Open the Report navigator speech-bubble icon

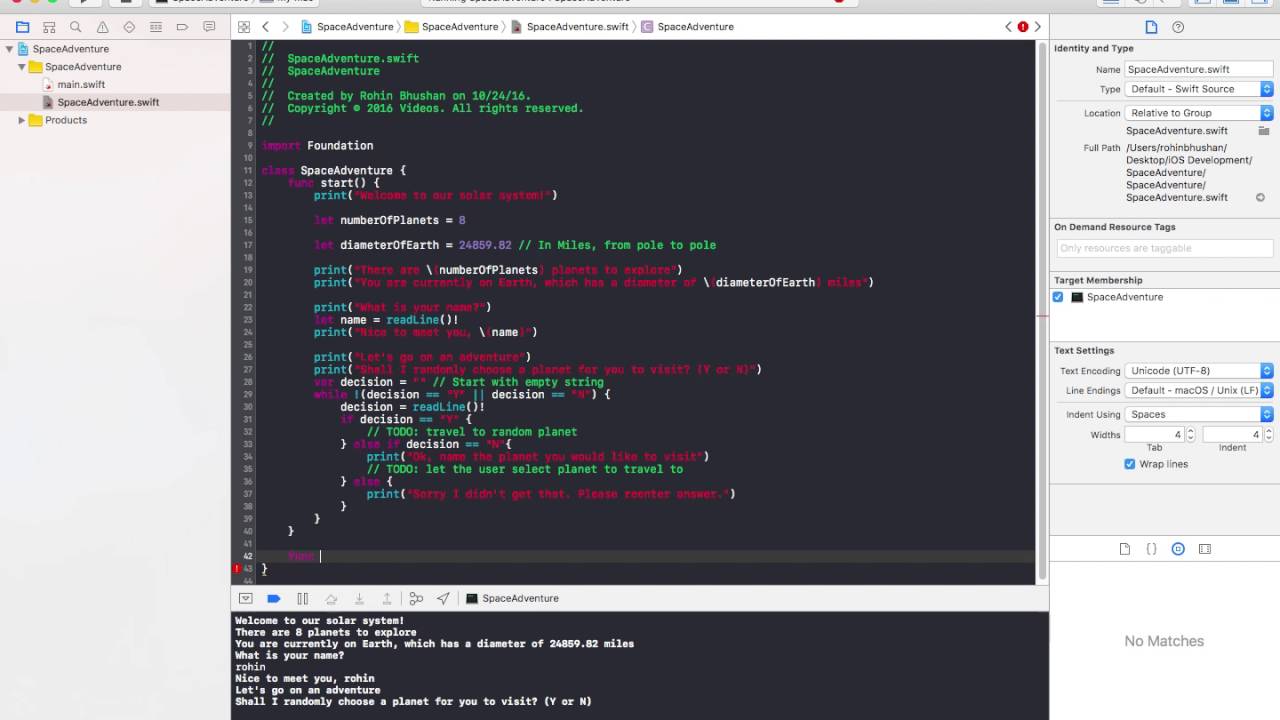209,27
